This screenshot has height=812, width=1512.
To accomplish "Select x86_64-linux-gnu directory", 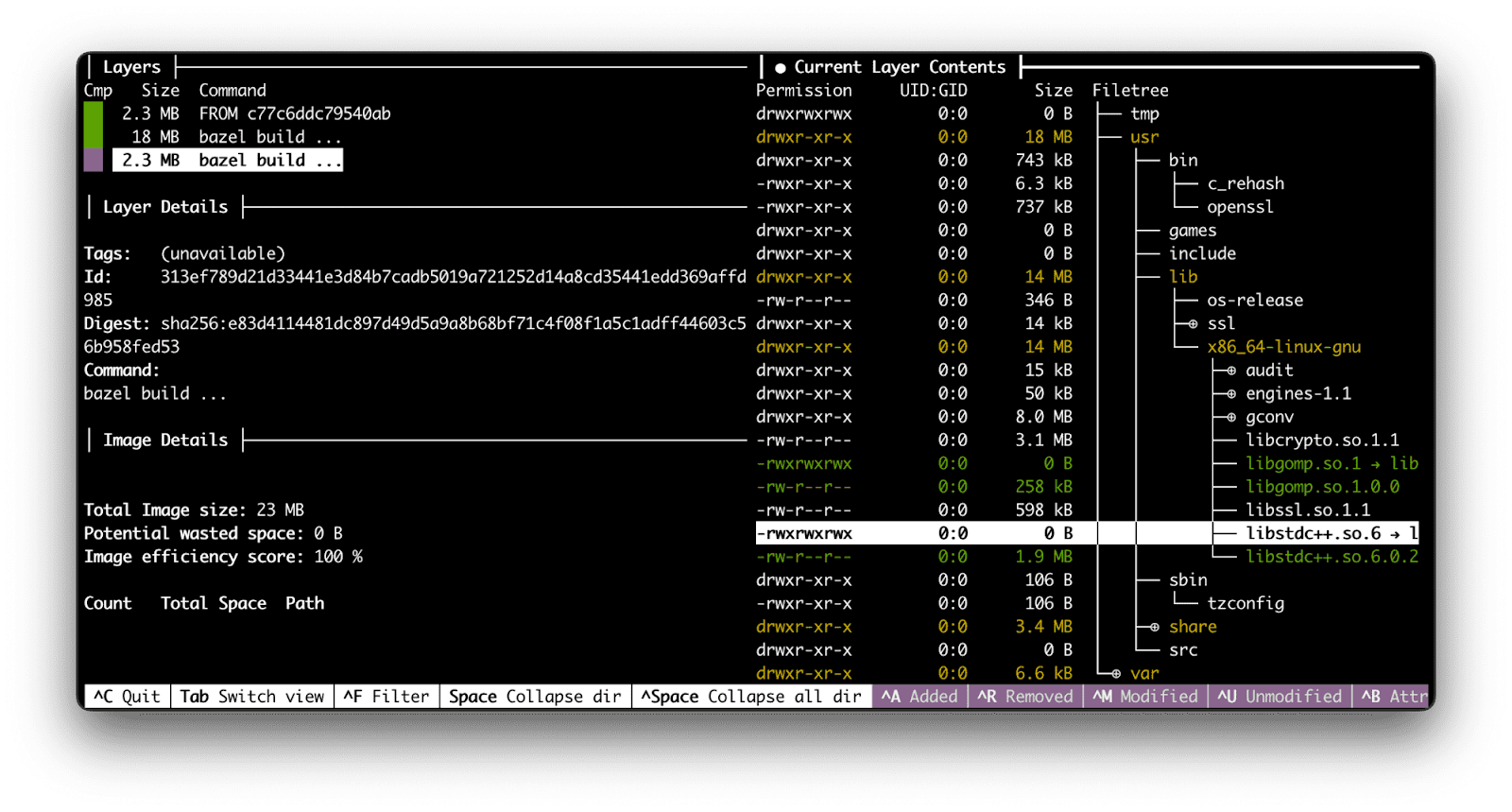I will pos(1284,347).
